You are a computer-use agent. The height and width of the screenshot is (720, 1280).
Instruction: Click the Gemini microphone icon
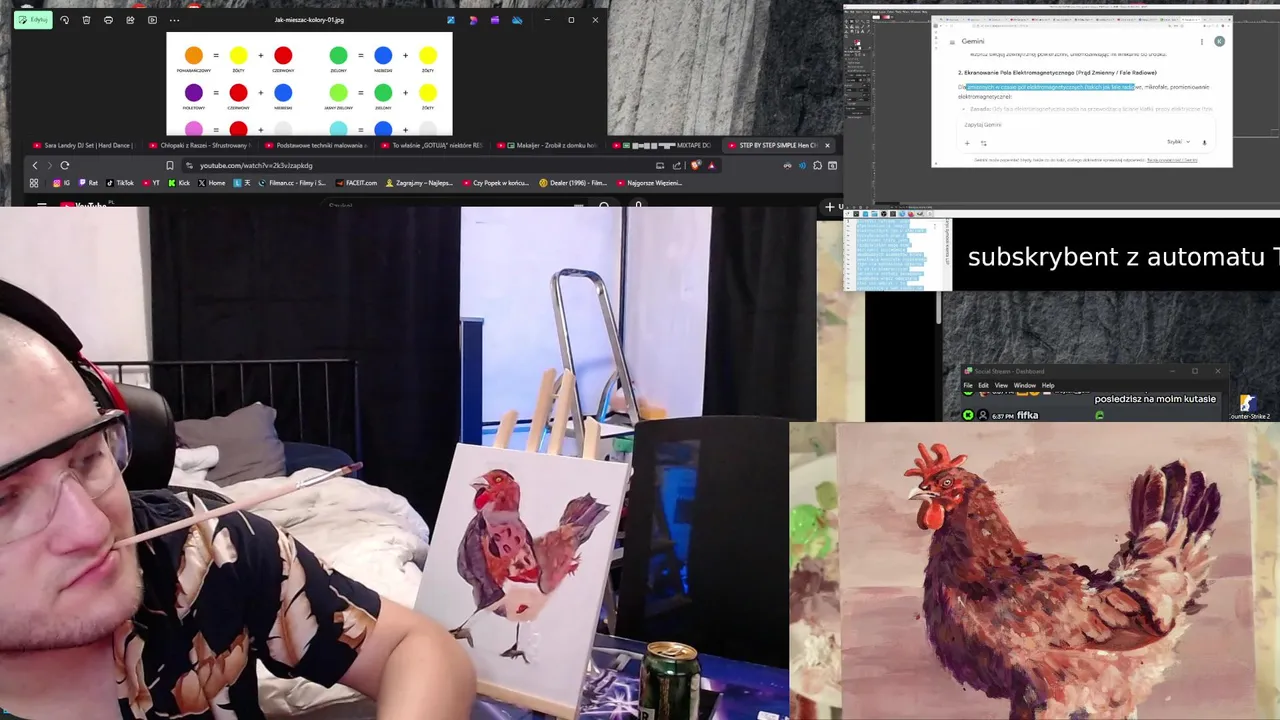1204,142
